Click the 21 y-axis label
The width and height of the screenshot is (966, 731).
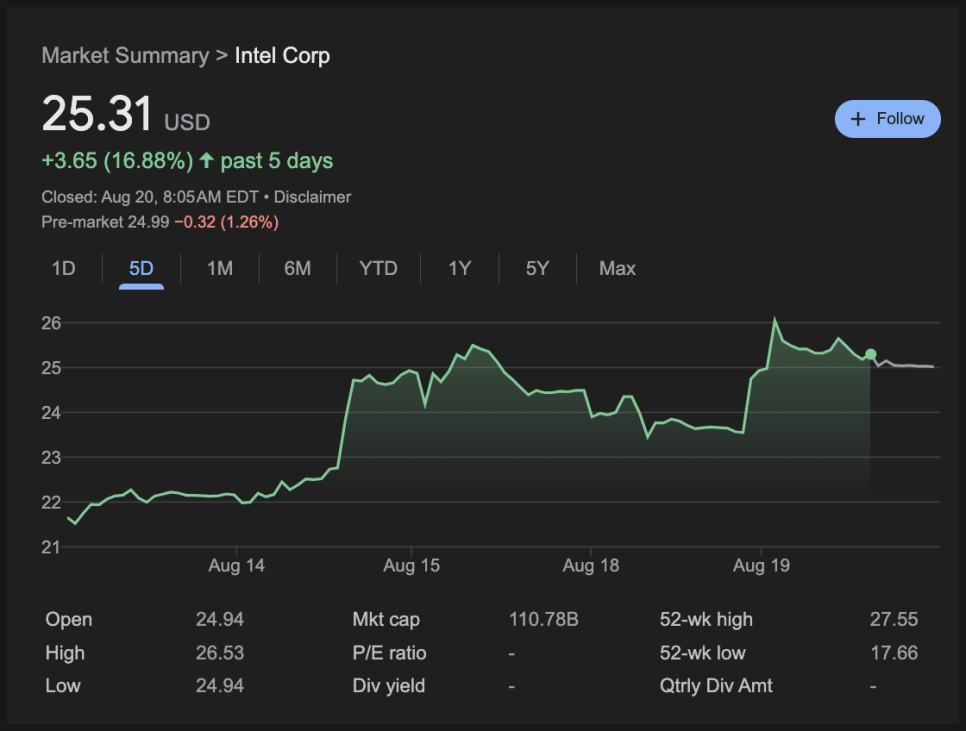[51, 547]
